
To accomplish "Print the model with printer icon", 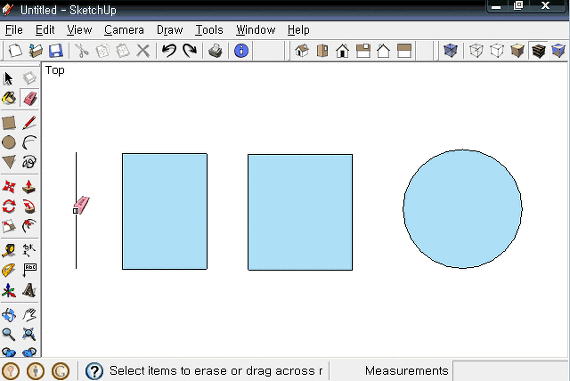I will point(216,51).
